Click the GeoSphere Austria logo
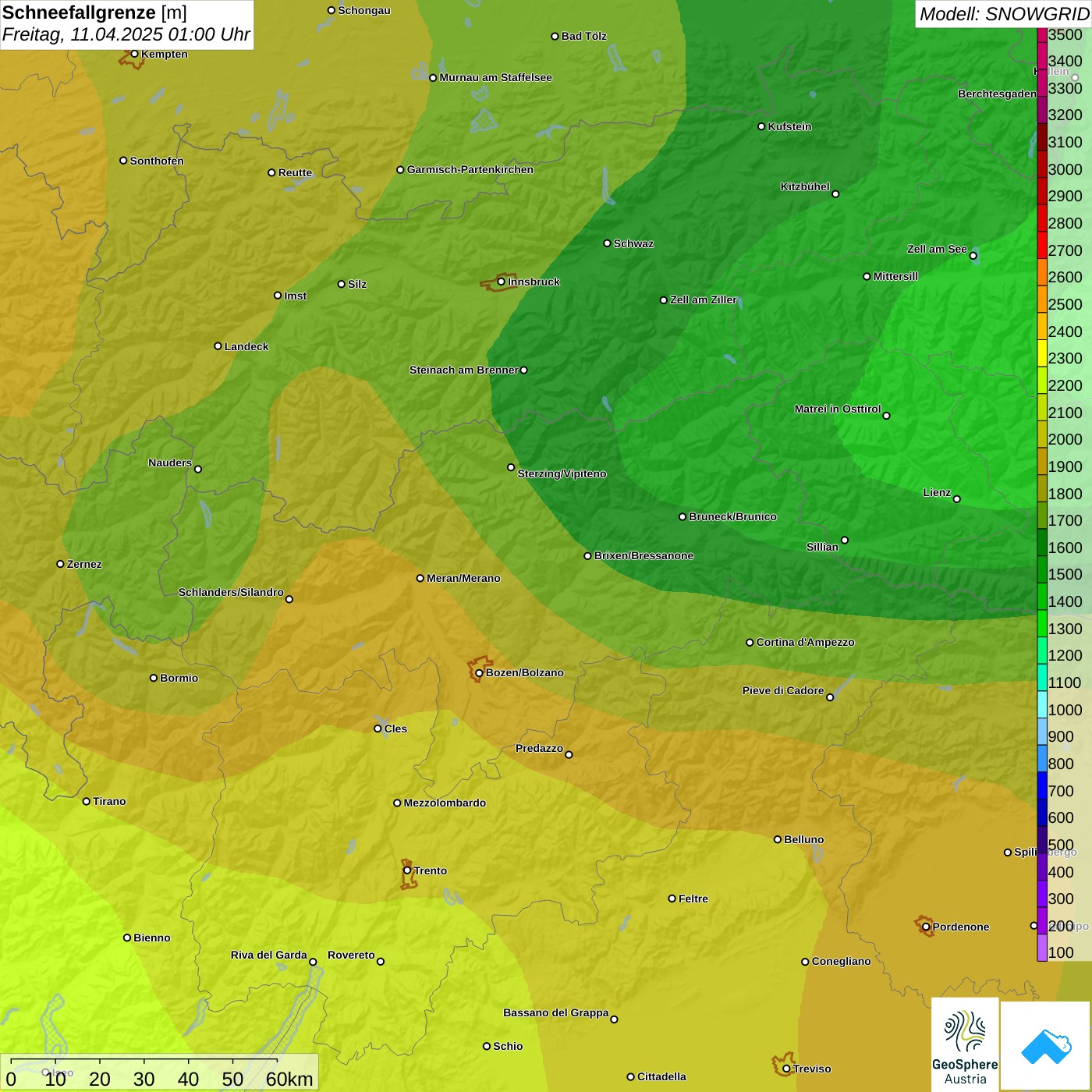Viewport: 1092px width, 1092px height. coord(965,1044)
